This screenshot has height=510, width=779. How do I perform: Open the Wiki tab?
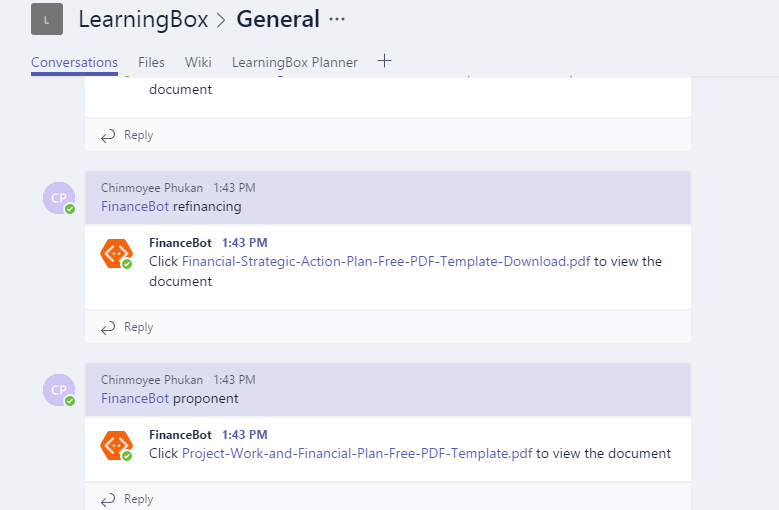tap(198, 62)
